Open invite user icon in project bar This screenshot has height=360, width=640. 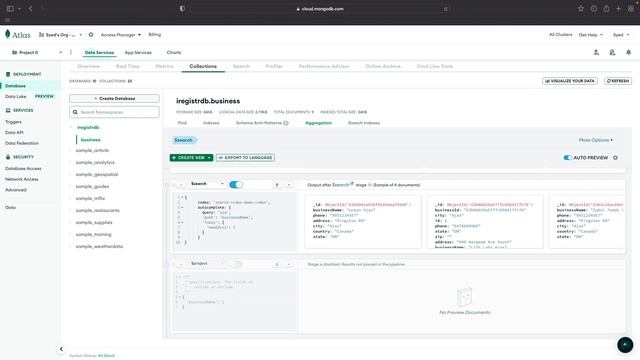[x=596, y=52]
